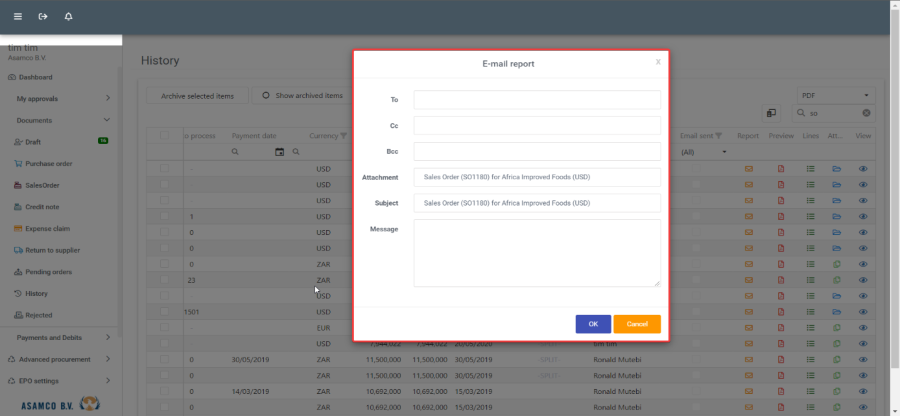Click the column chooser icon beside search
This screenshot has height=416, width=900.
click(772, 114)
